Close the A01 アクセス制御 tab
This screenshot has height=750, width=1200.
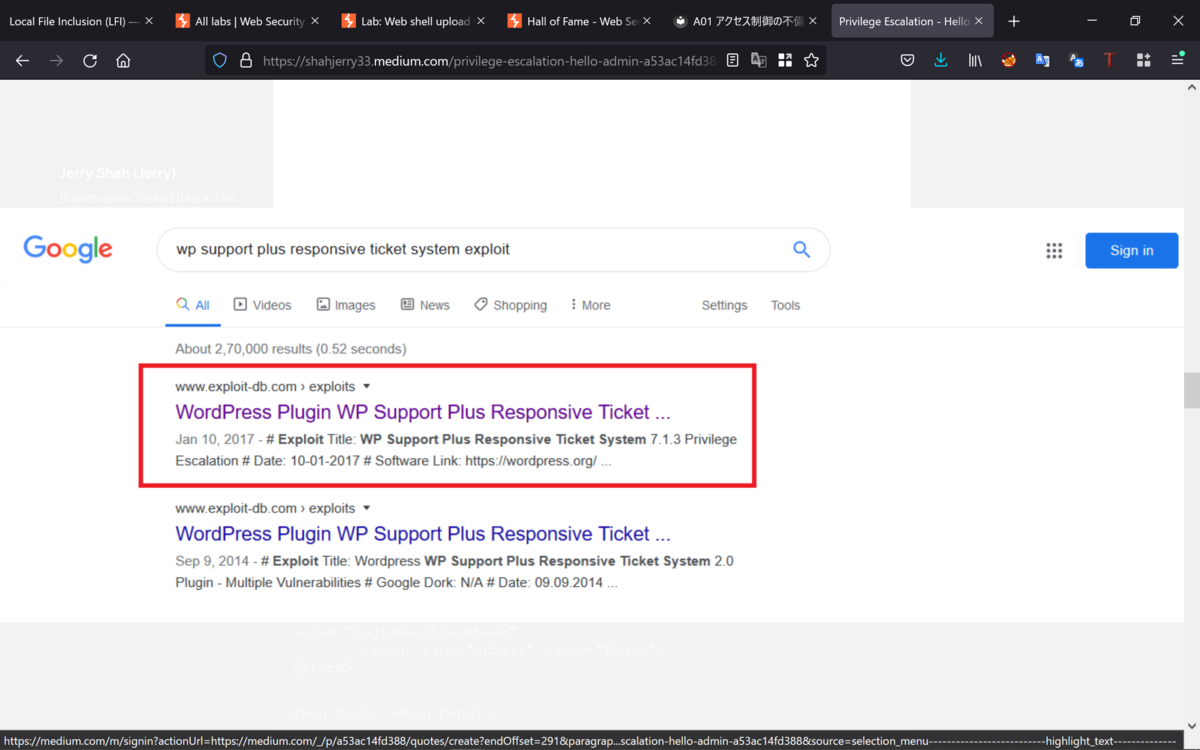[x=812, y=21]
